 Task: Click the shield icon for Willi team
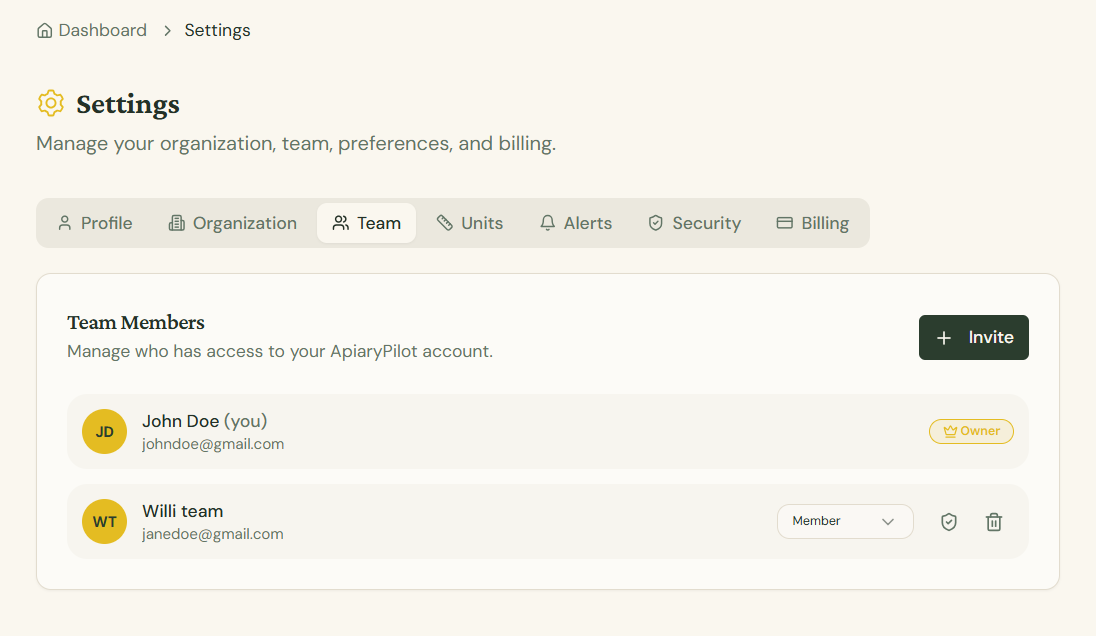(949, 522)
